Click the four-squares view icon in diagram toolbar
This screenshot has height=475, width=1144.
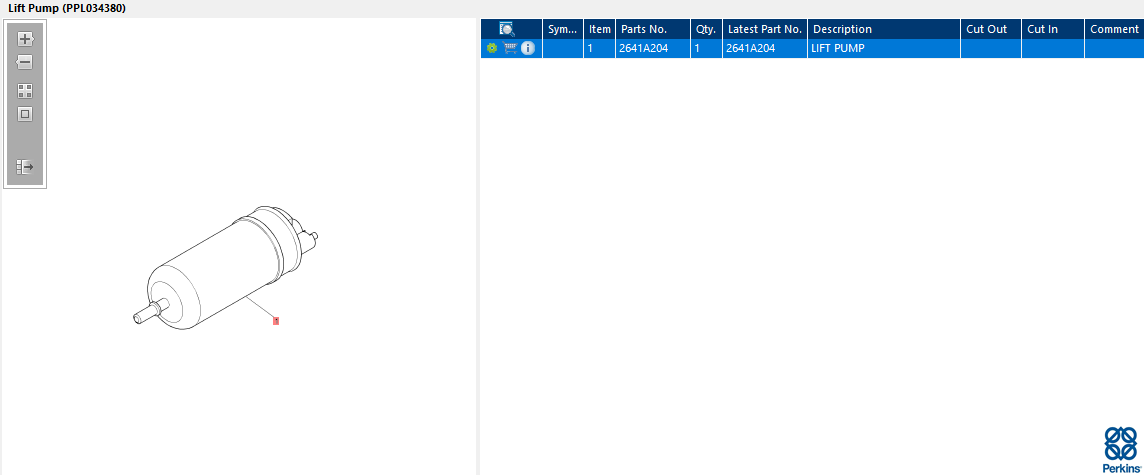point(25,91)
